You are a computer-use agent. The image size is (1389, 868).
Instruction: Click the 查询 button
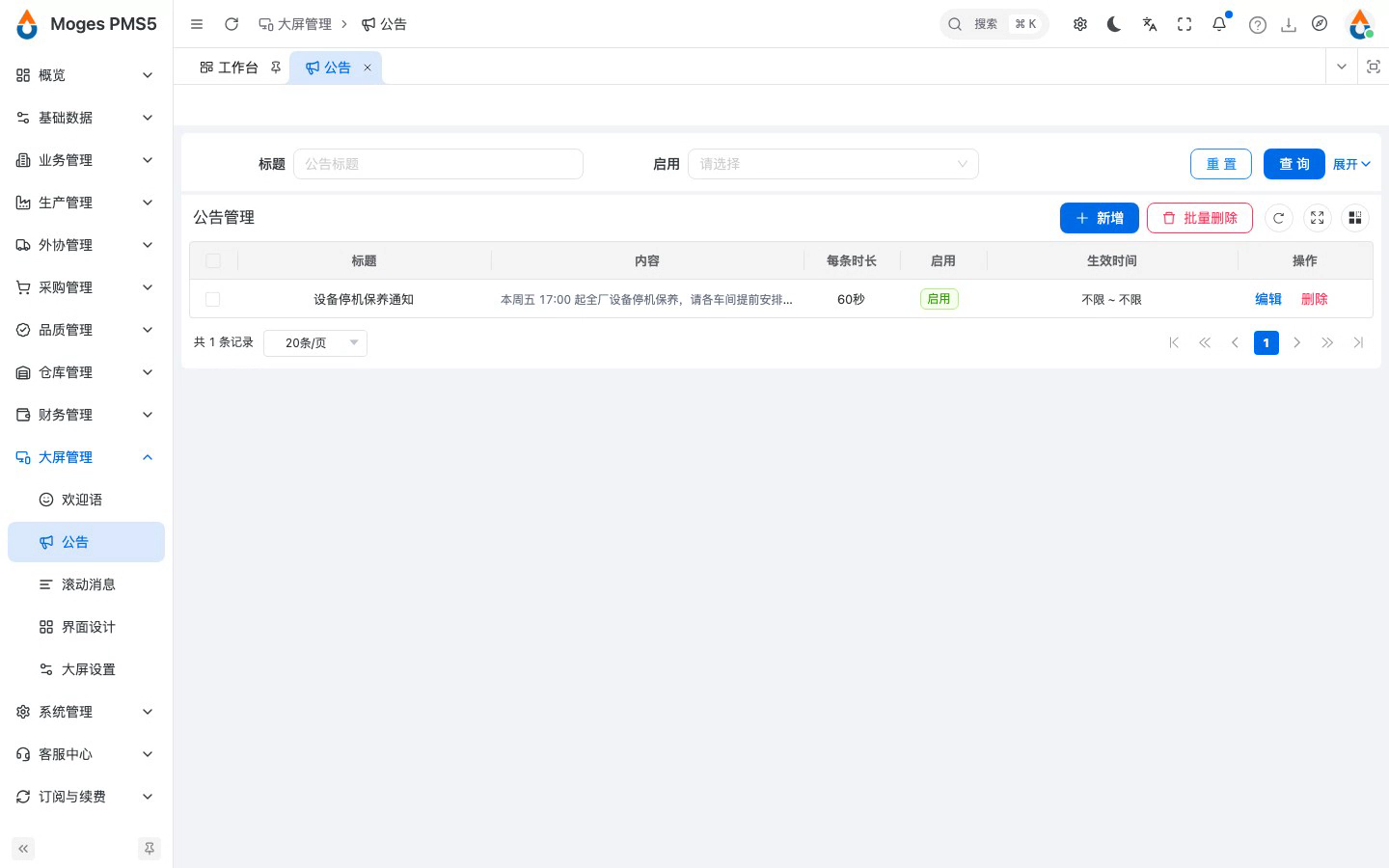pyautogui.click(x=1294, y=164)
